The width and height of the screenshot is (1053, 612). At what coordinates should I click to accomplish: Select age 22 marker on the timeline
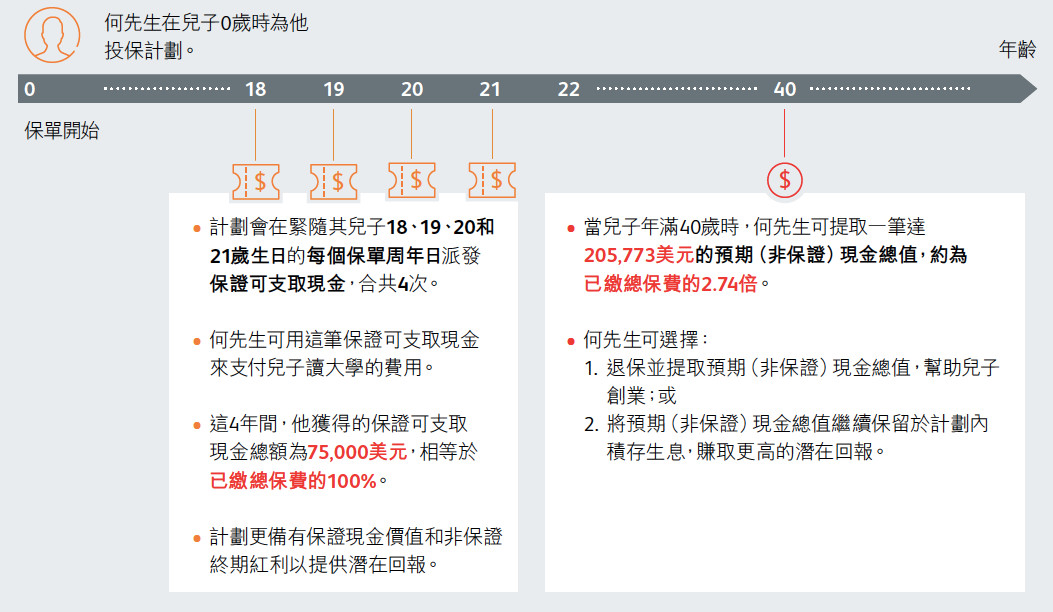(x=568, y=89)
